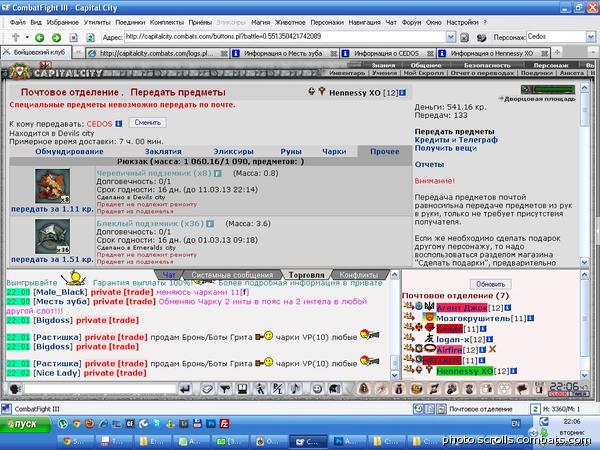Open Кредиты и Телеграф link
Image resolution: width=600 pixels, height=450 pixels.
456,140
